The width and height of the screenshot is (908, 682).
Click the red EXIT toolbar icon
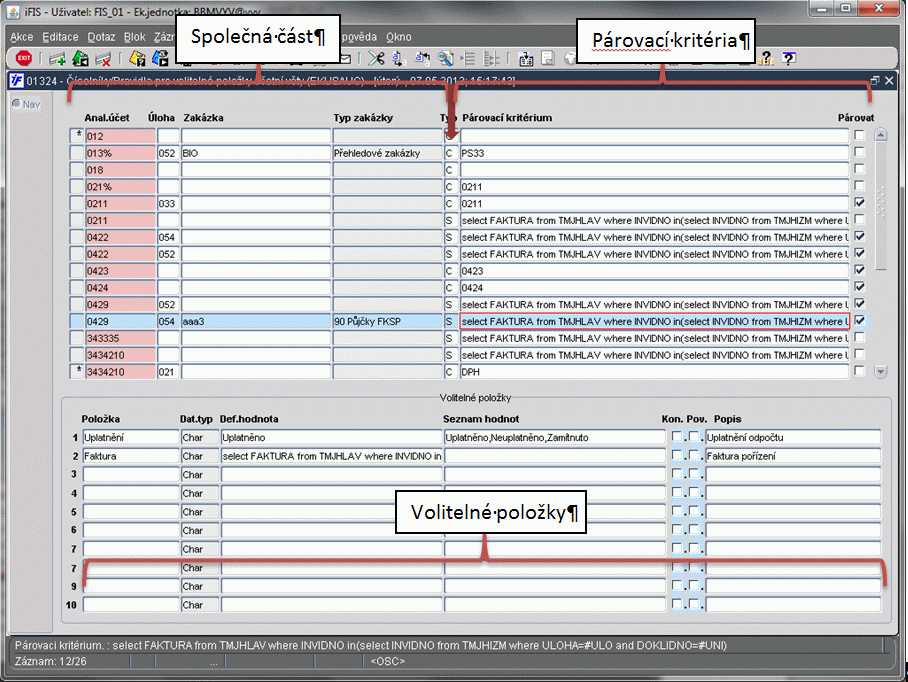(24, 58)
